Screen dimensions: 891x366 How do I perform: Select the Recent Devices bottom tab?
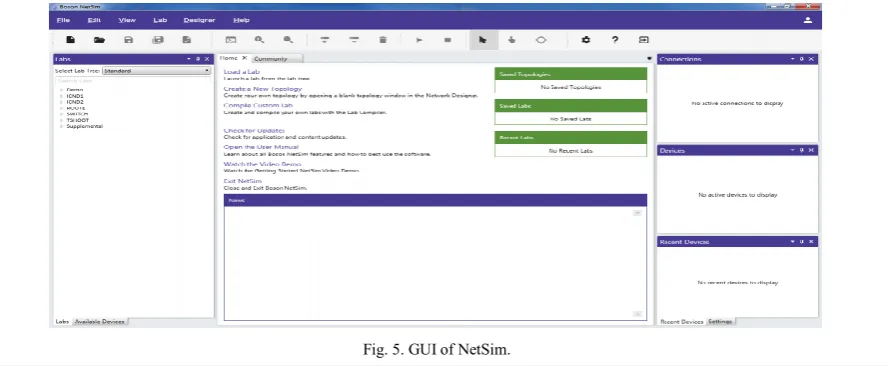click(x=681, y=322)
